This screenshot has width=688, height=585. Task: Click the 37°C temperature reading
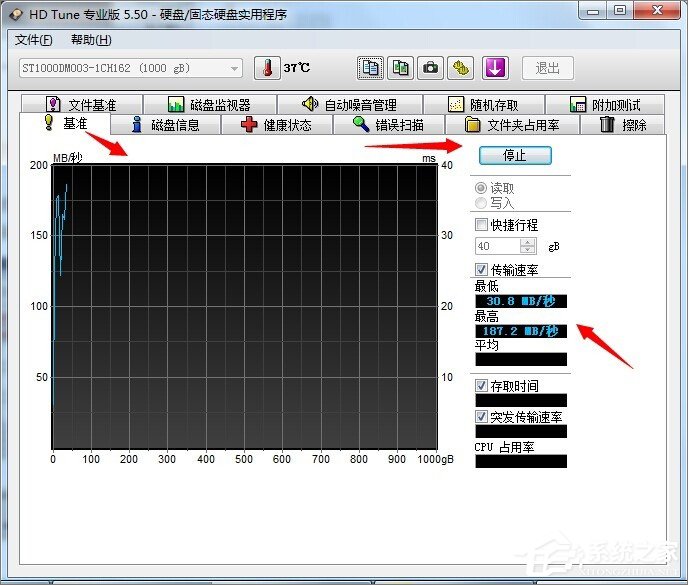point(297,68)
